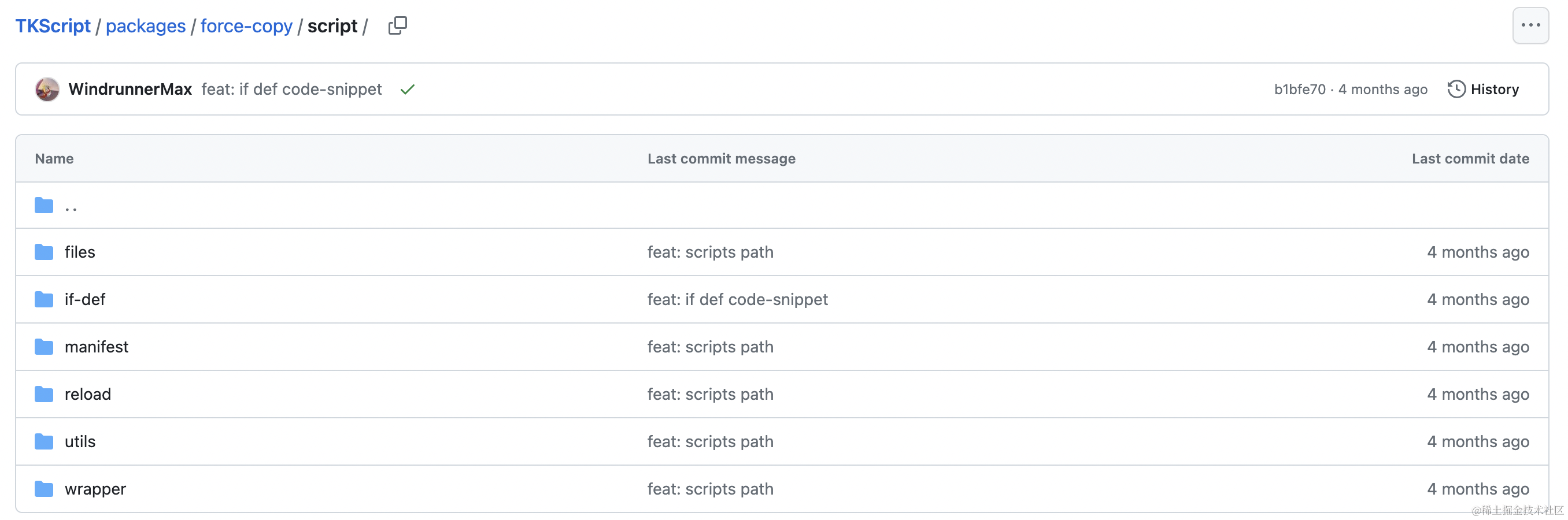View commit History
Screen dimensions: 1568x520
(1483, 90)
